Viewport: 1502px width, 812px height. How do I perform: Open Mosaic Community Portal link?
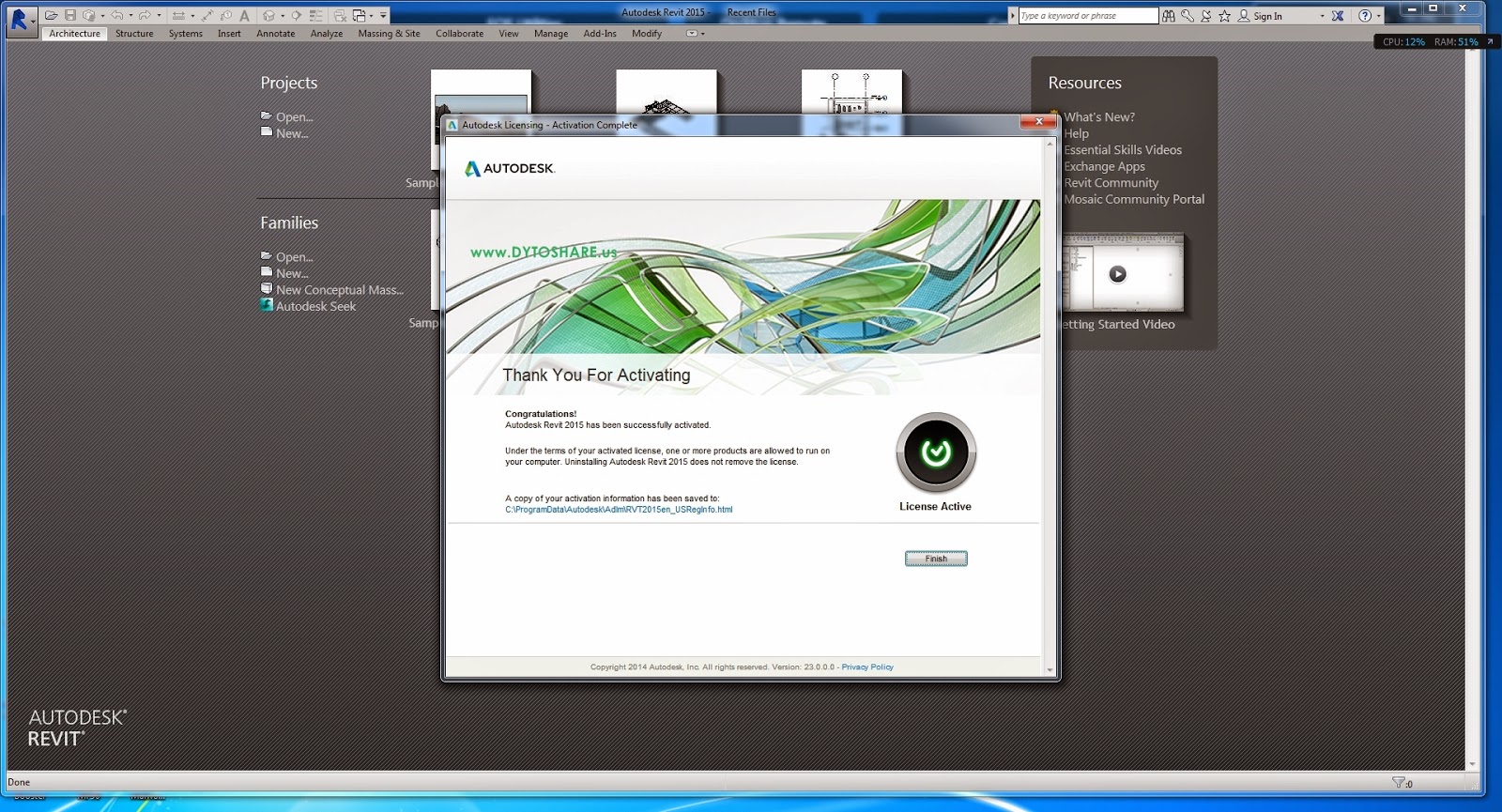1134,199
